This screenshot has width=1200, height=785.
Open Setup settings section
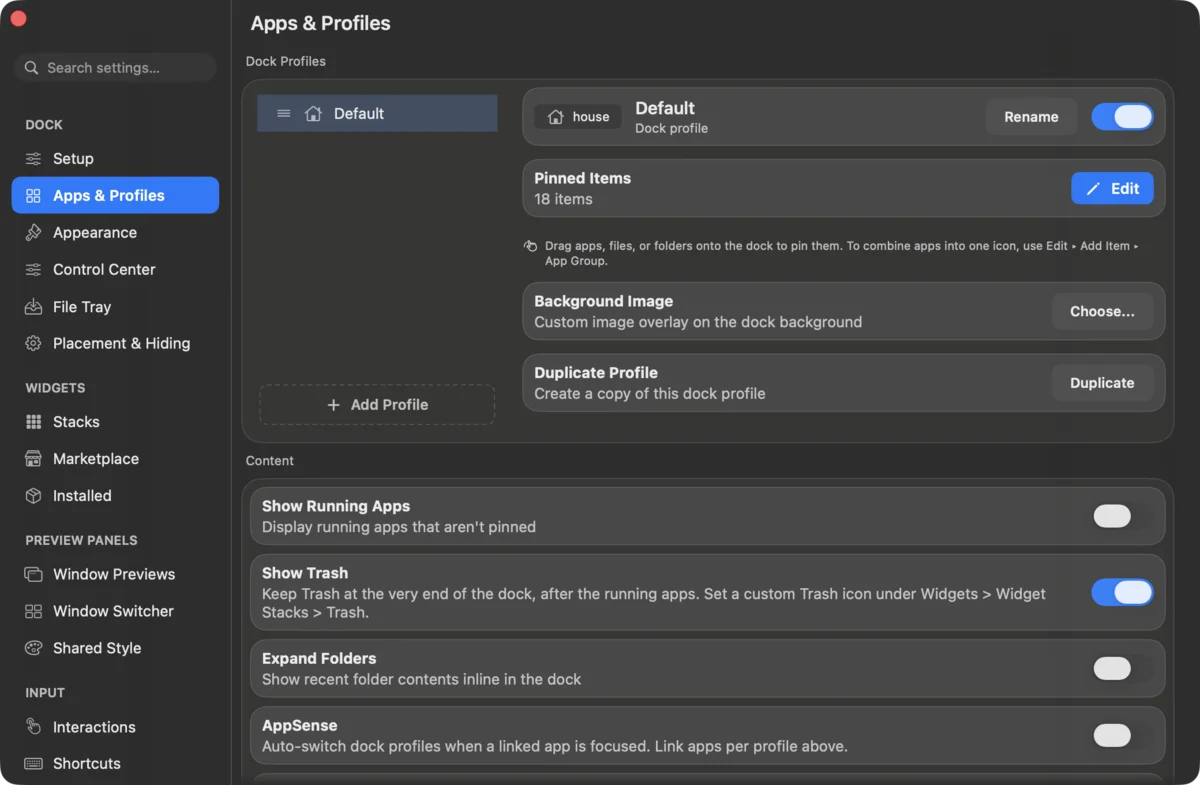pyautogui.click(x=115, y=159)
